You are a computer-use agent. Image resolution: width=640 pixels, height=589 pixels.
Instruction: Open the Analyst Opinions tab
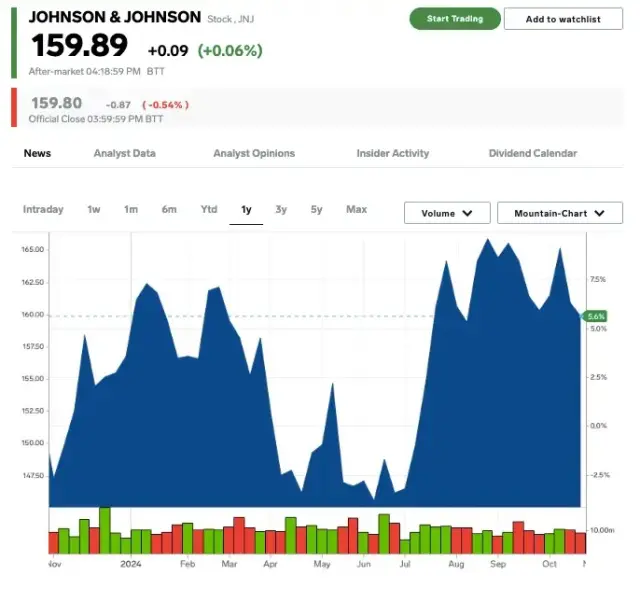(254, 153)
